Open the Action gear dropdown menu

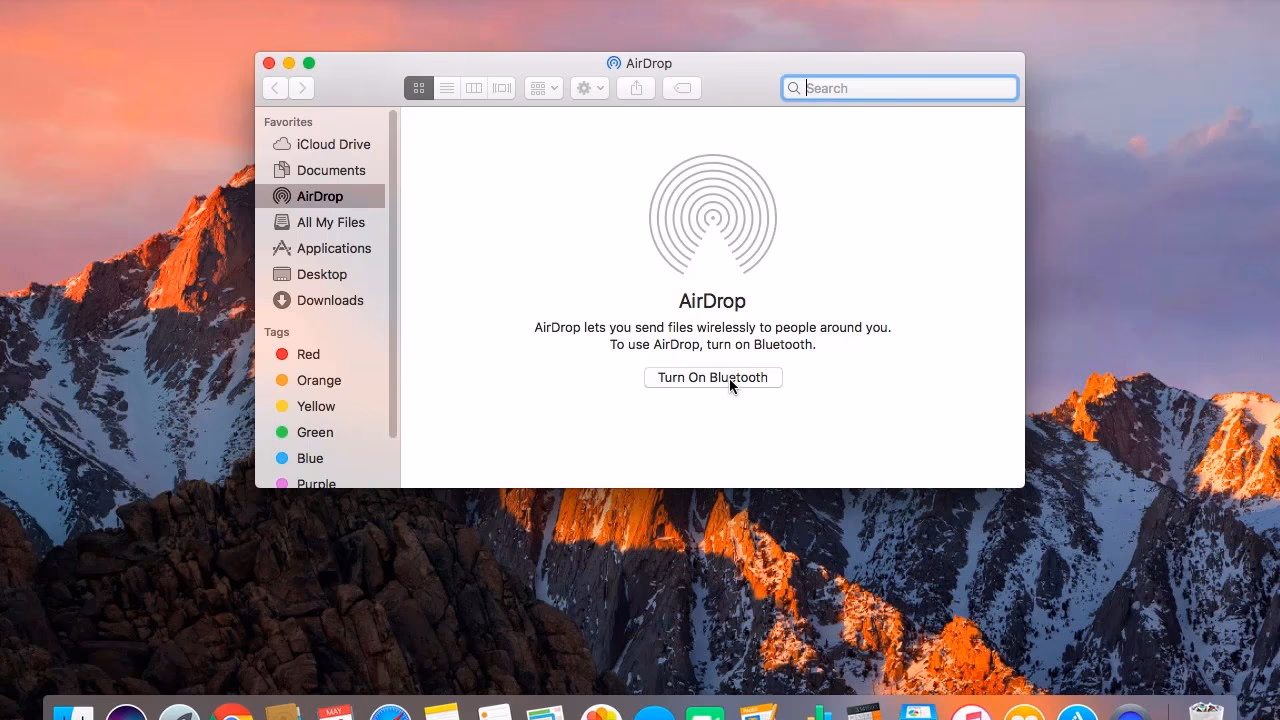(588, 88)
